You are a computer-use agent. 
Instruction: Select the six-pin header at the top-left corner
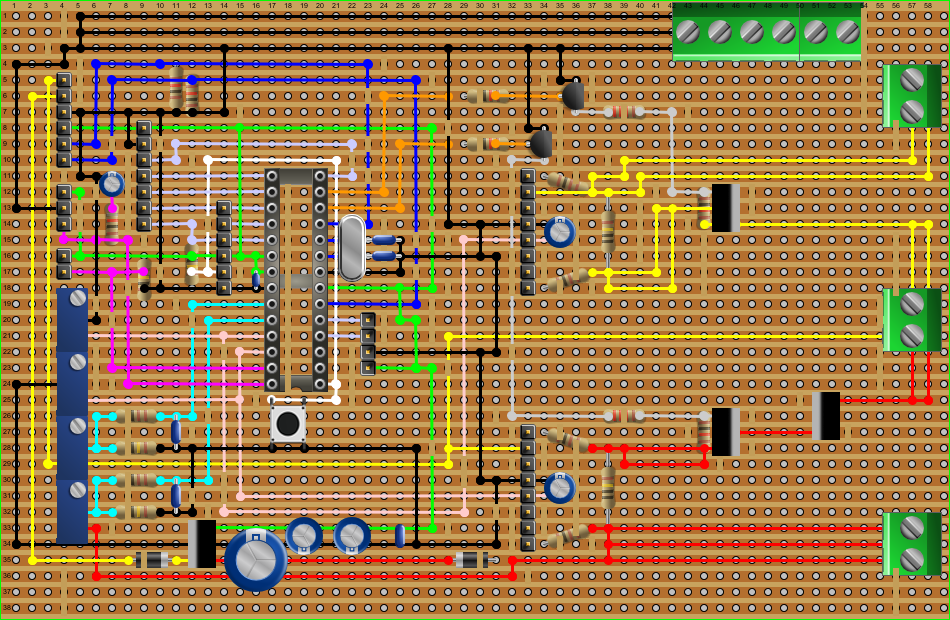(x=64, y=120)
